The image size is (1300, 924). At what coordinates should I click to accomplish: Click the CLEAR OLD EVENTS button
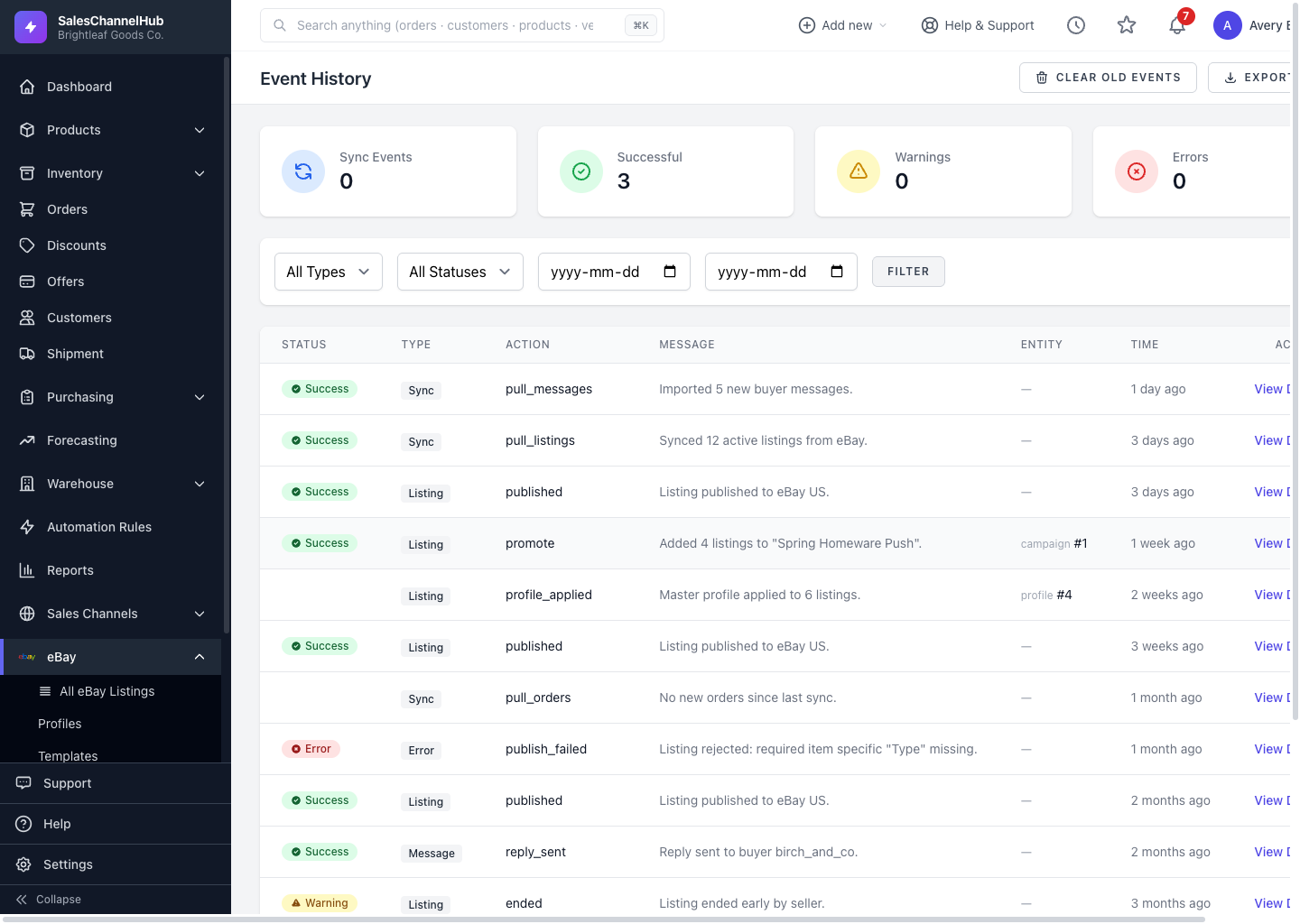[x=1108, y=78]
